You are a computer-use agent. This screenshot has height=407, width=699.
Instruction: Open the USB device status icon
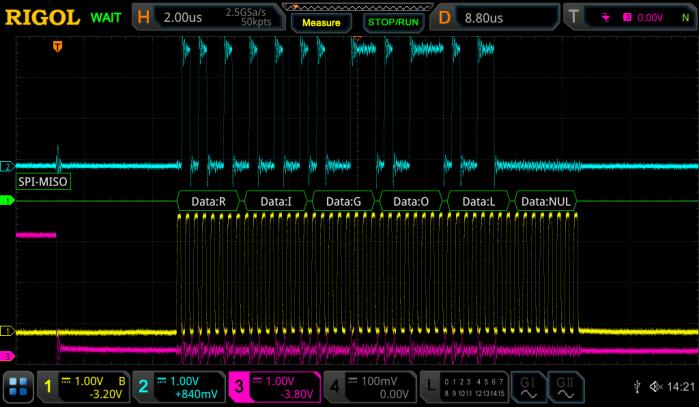click(x=637, y=386)
